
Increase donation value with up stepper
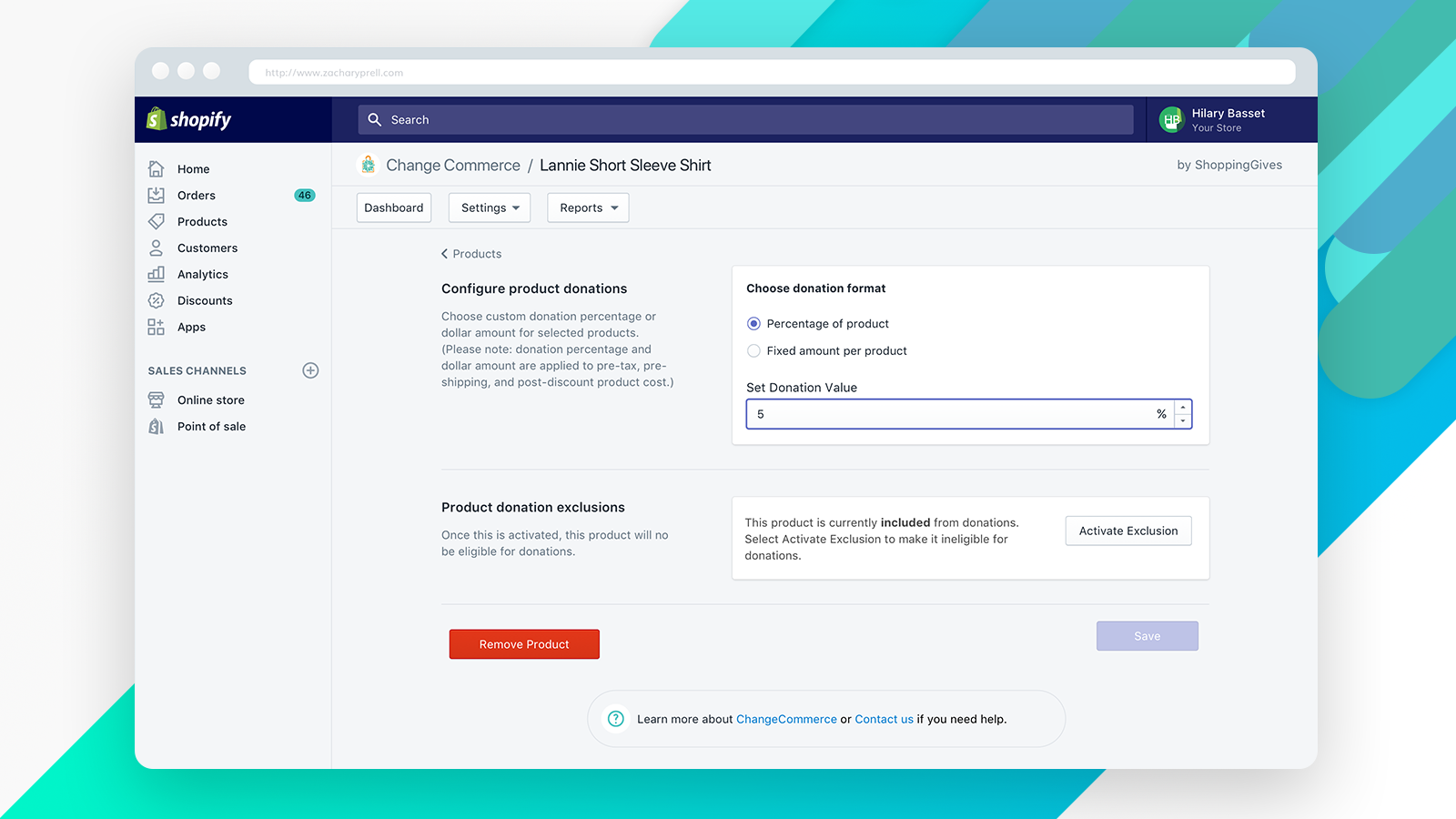[1183, 408]
